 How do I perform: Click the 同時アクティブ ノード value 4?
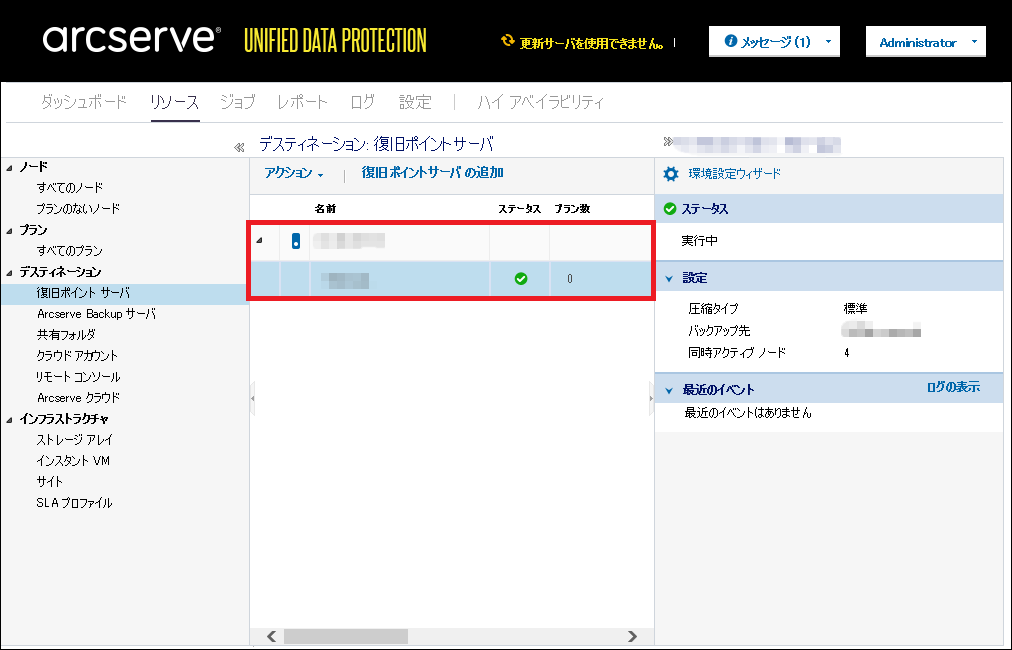846,353
